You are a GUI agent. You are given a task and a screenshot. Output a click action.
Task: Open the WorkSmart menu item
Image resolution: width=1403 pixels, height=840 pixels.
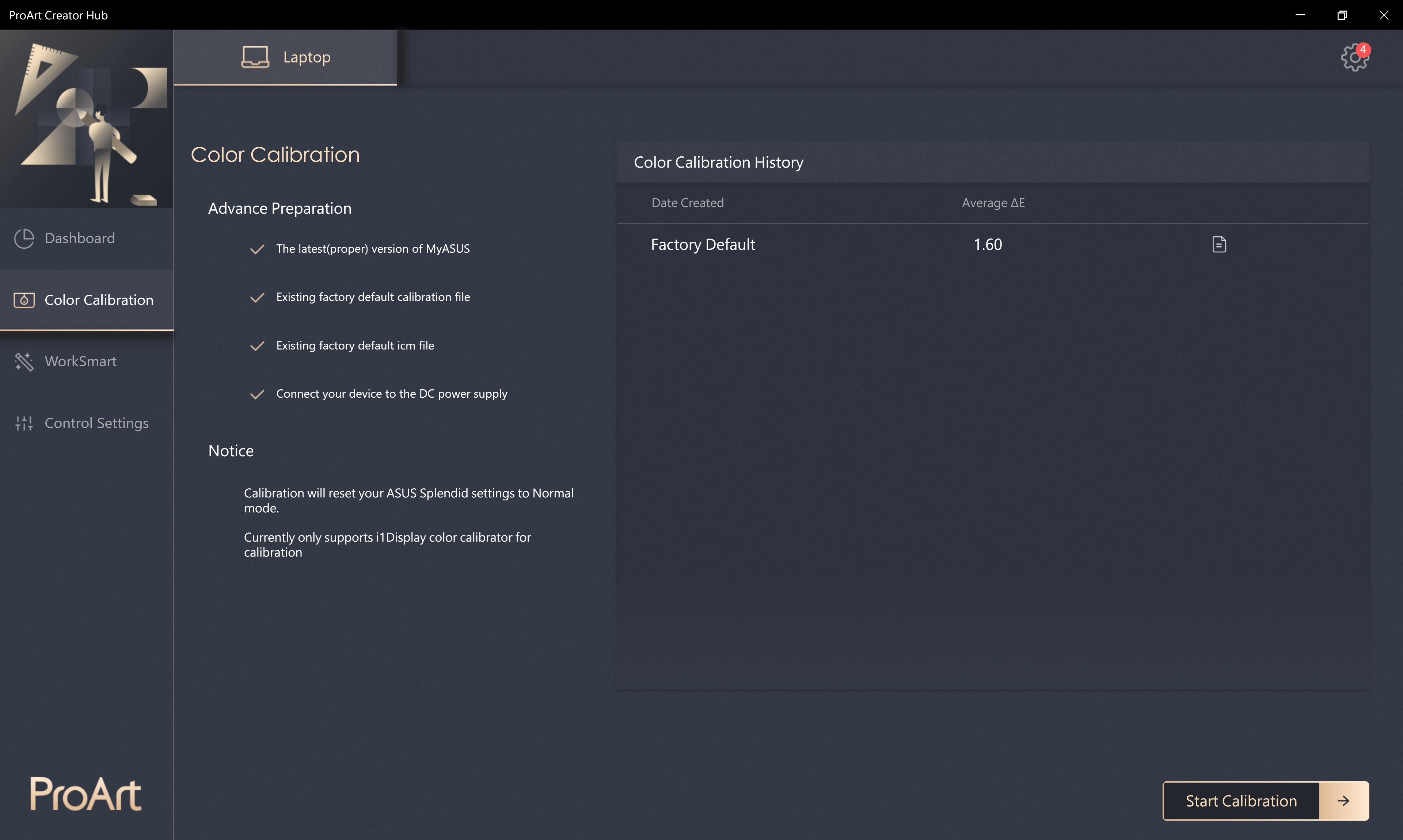tap(80, 361)
